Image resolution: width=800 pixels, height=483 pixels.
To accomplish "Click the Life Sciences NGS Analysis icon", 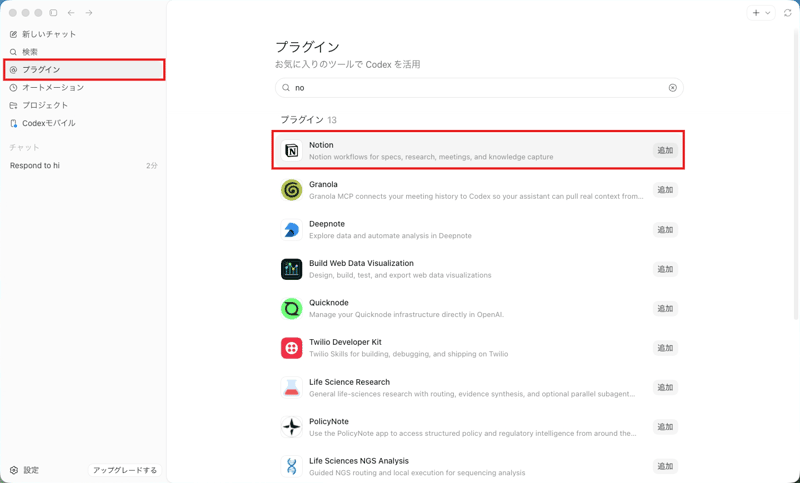I will point(291,466).
